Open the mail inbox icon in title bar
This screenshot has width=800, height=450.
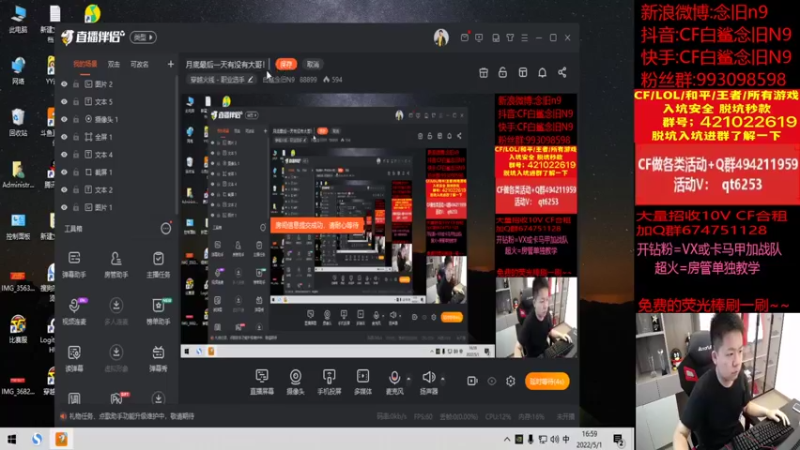[464, 38]
